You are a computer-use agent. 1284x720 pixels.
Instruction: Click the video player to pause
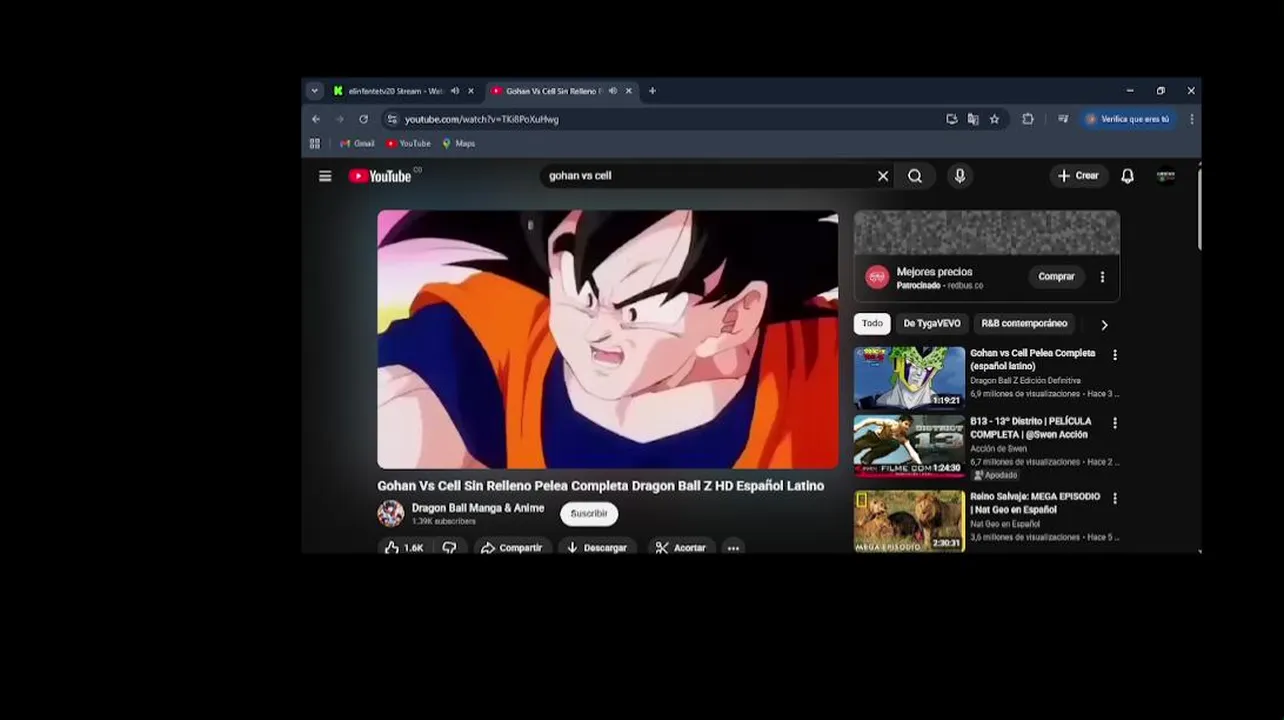[608, 339]
